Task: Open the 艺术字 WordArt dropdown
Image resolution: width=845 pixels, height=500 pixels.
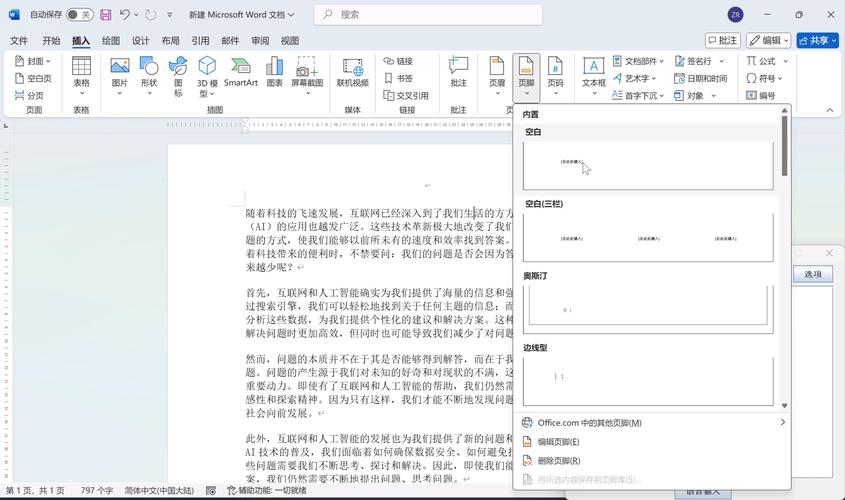Action: tap(634, 78)
